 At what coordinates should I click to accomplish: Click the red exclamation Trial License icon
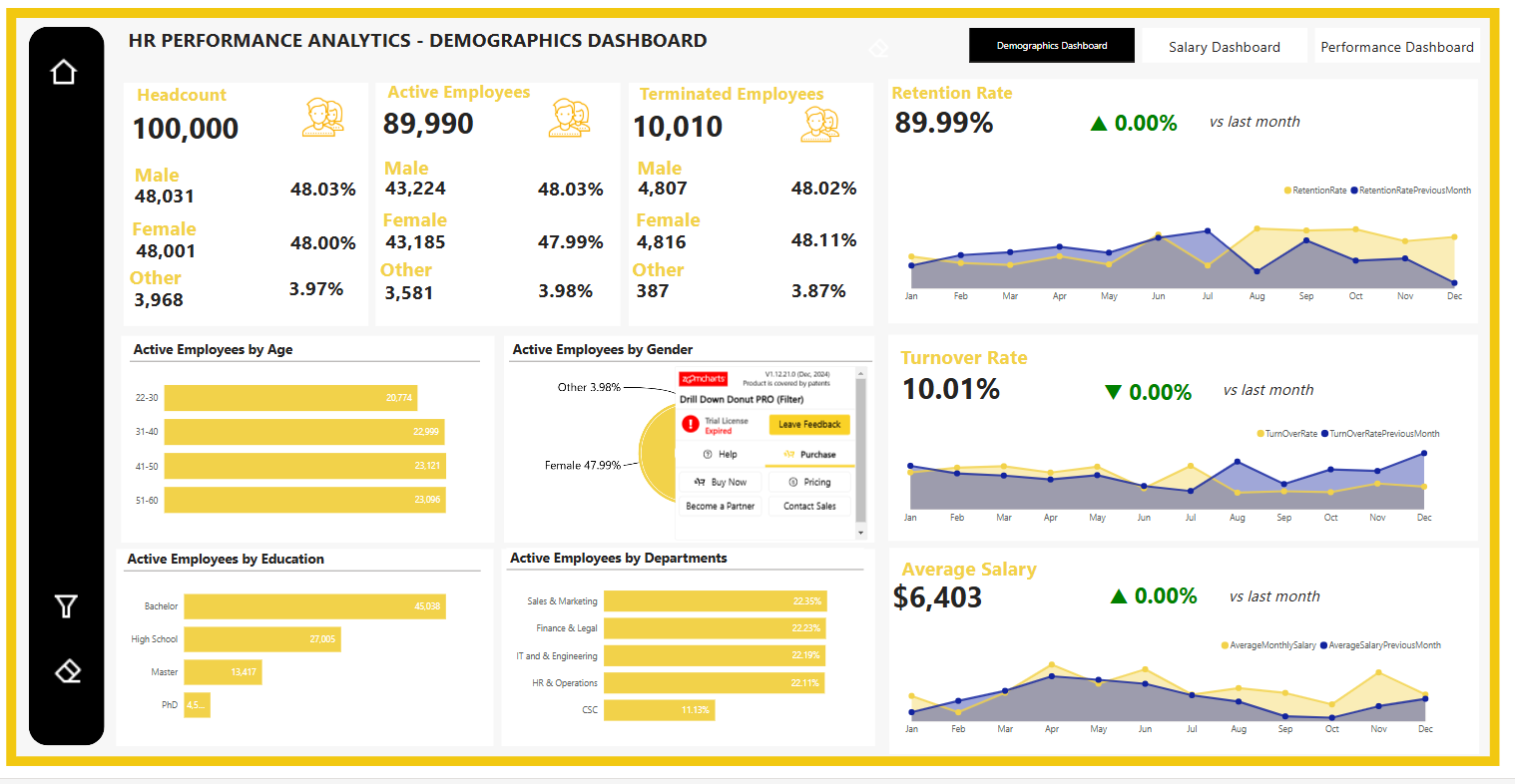coord(690,424)
